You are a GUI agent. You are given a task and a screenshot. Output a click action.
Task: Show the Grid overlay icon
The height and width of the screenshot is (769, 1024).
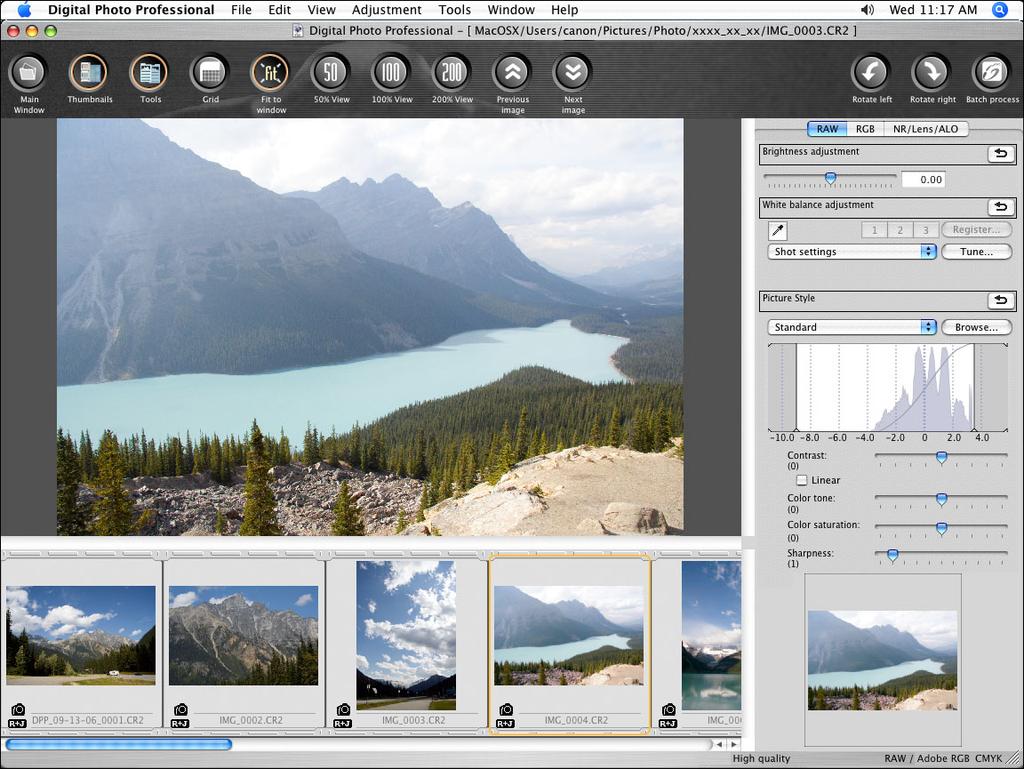point(210,72)
